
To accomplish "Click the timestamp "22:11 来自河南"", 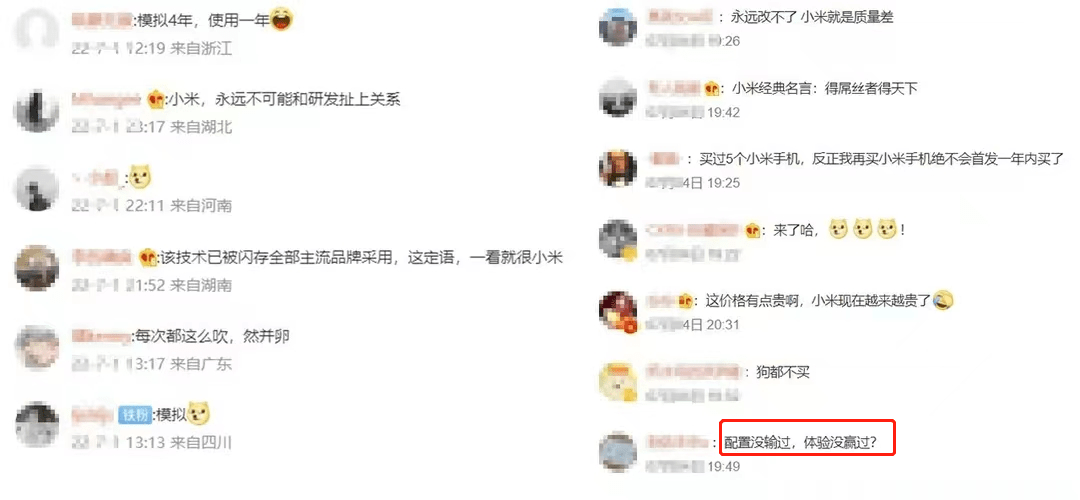I will click(178, 206).
